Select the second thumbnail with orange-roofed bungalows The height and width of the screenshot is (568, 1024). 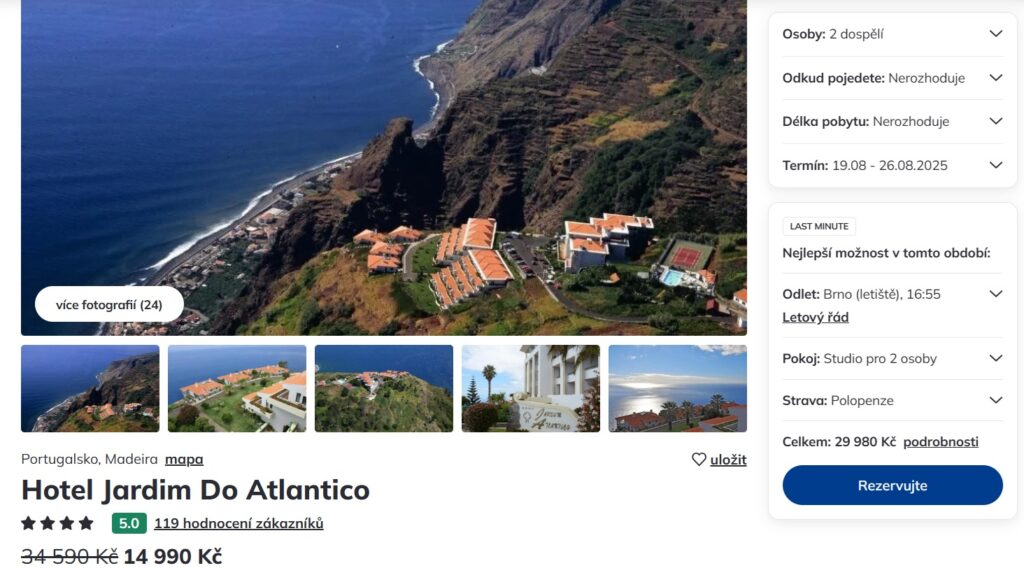point(237,388)
